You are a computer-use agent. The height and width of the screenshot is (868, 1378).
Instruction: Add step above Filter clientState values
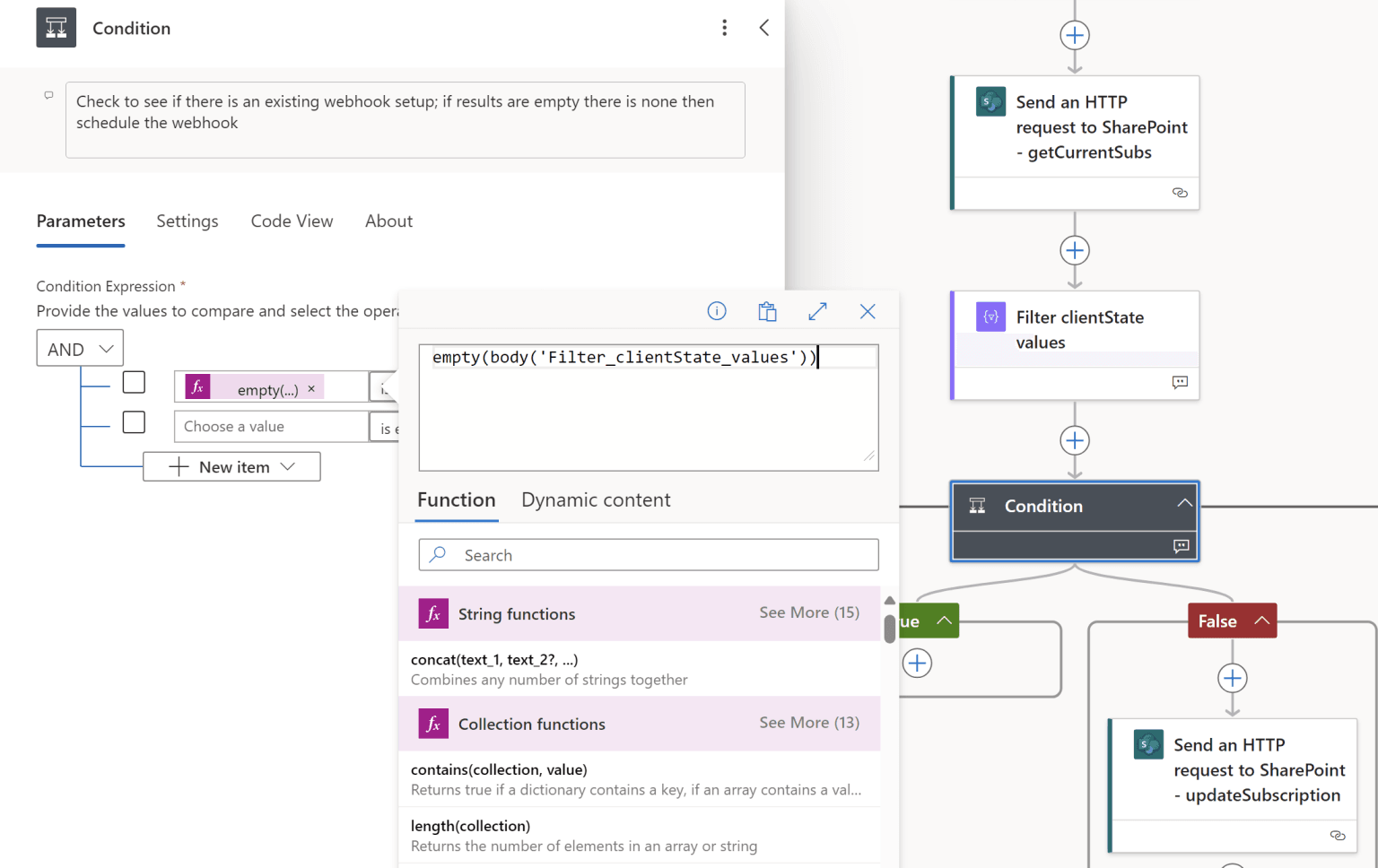pos(1074,250)
